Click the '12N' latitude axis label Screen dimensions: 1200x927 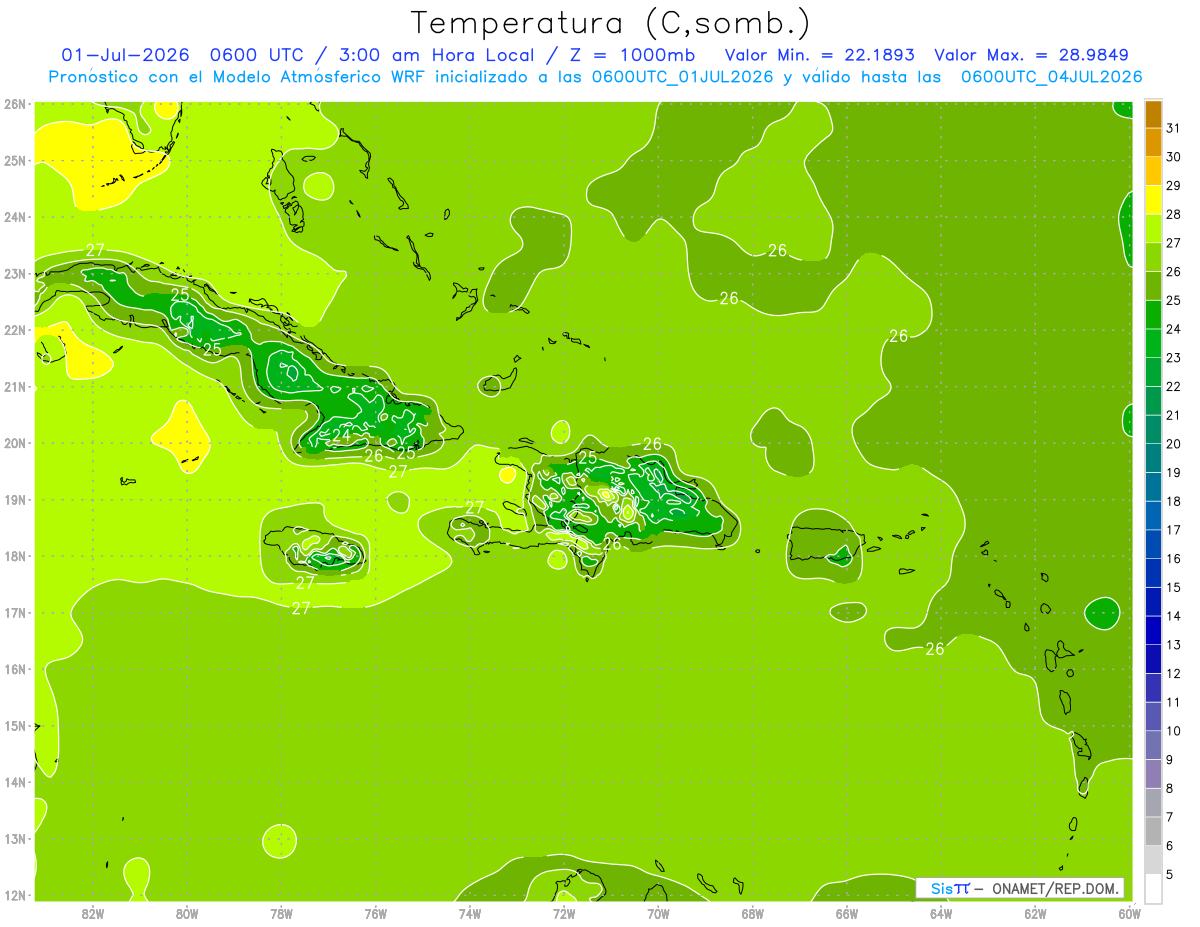(15, 895)
